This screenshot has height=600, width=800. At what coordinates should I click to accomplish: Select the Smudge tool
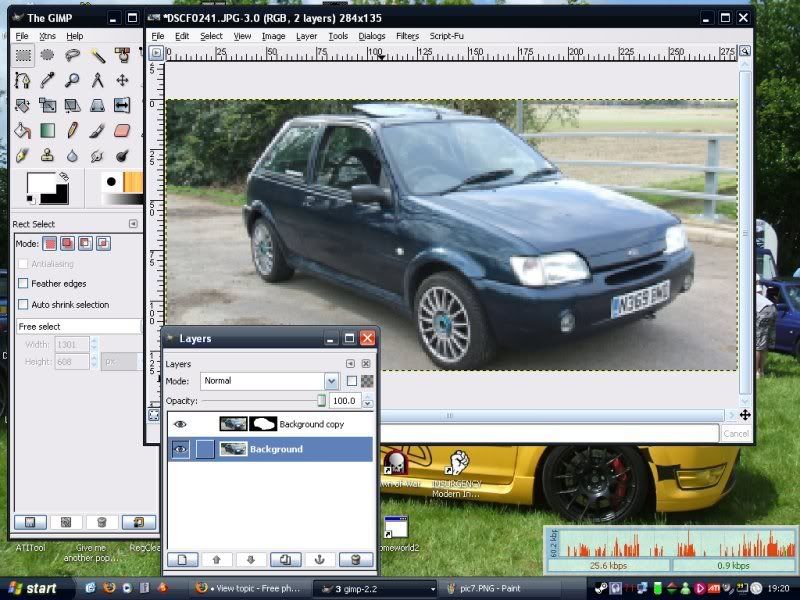(x=97, y=156)
